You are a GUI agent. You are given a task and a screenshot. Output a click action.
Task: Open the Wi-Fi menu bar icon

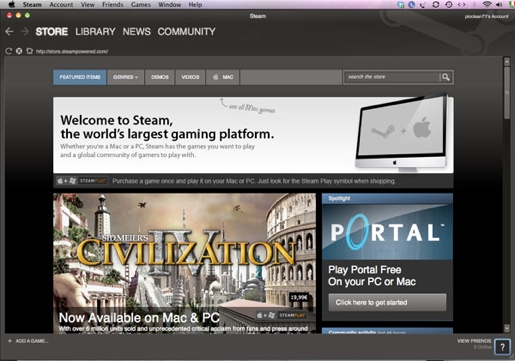point(487,4)
